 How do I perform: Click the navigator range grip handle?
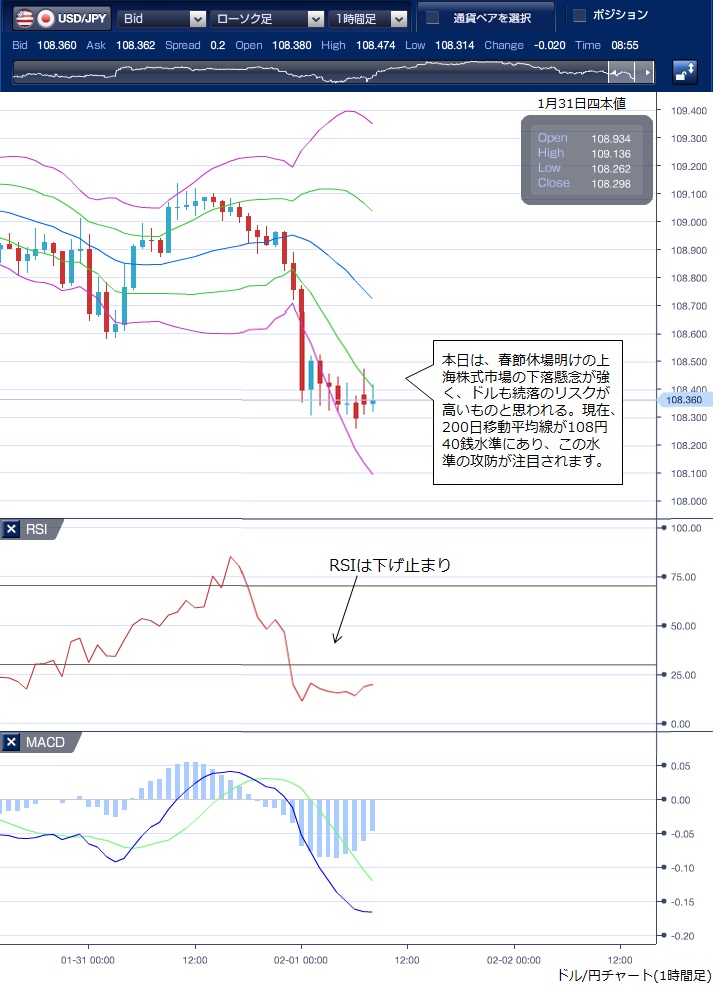(x=622, y=72)
